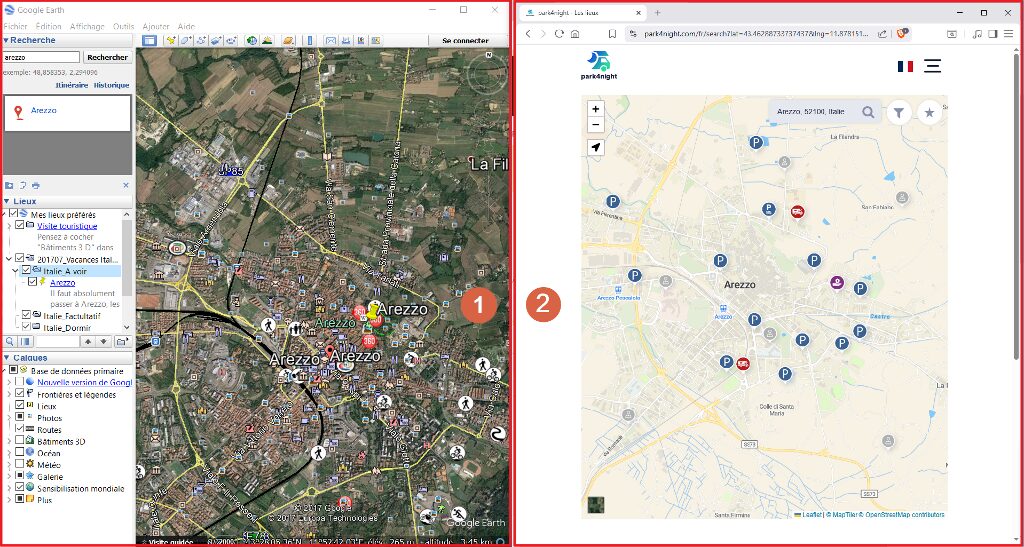This screenshot has width=1024, height=547.
Task: Open the Fichier menu
Action: point(15,27)
